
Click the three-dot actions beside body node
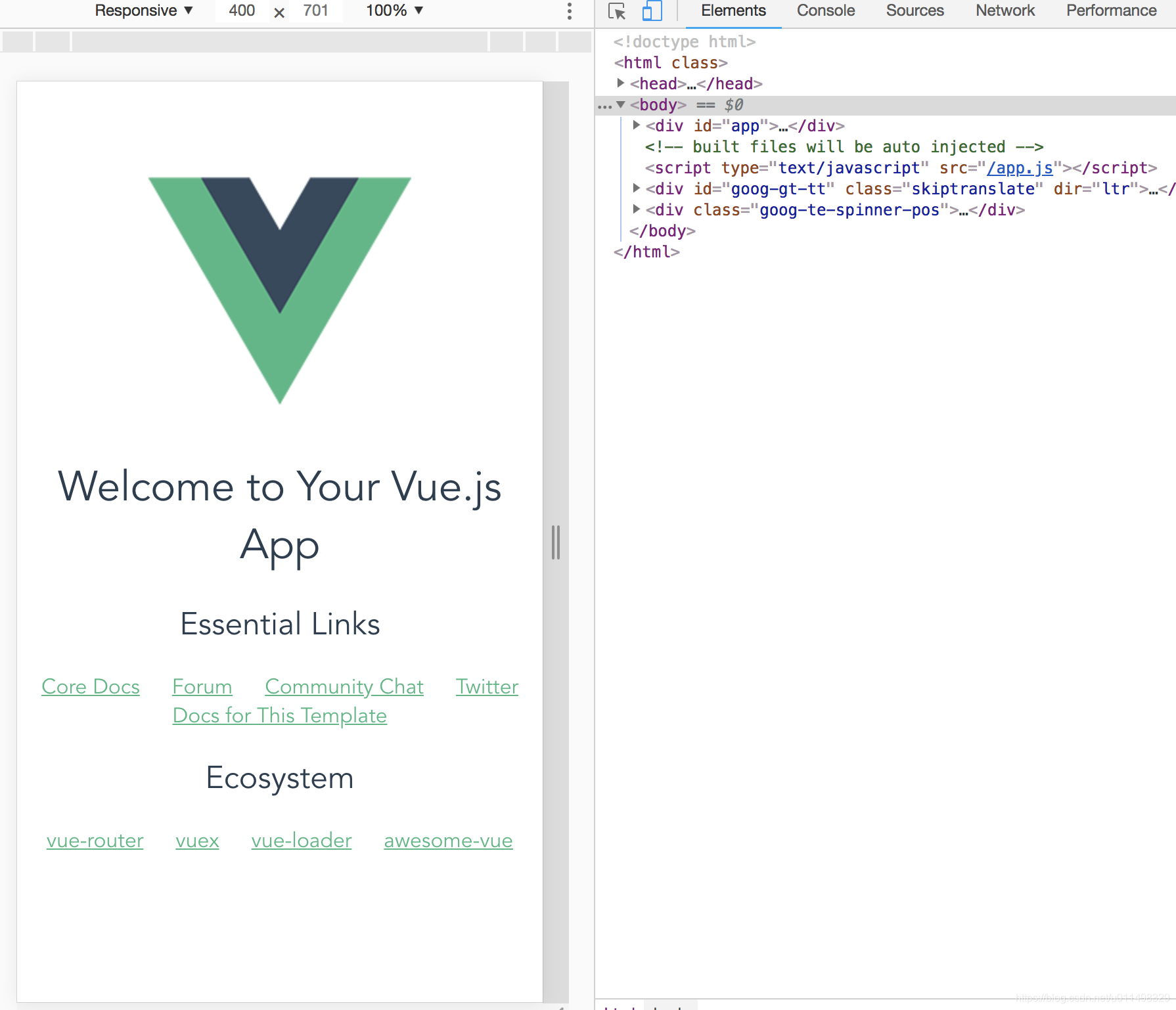604,106
